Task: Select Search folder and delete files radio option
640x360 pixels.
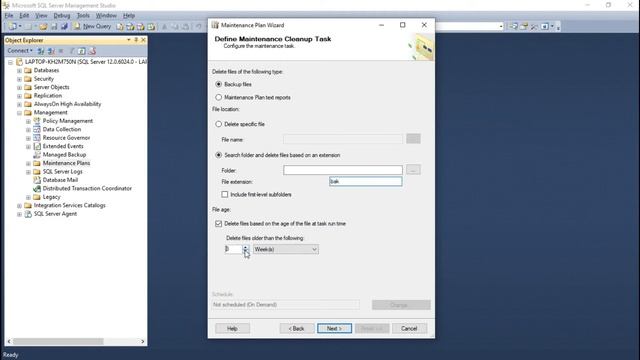Action: click(219, 155)
